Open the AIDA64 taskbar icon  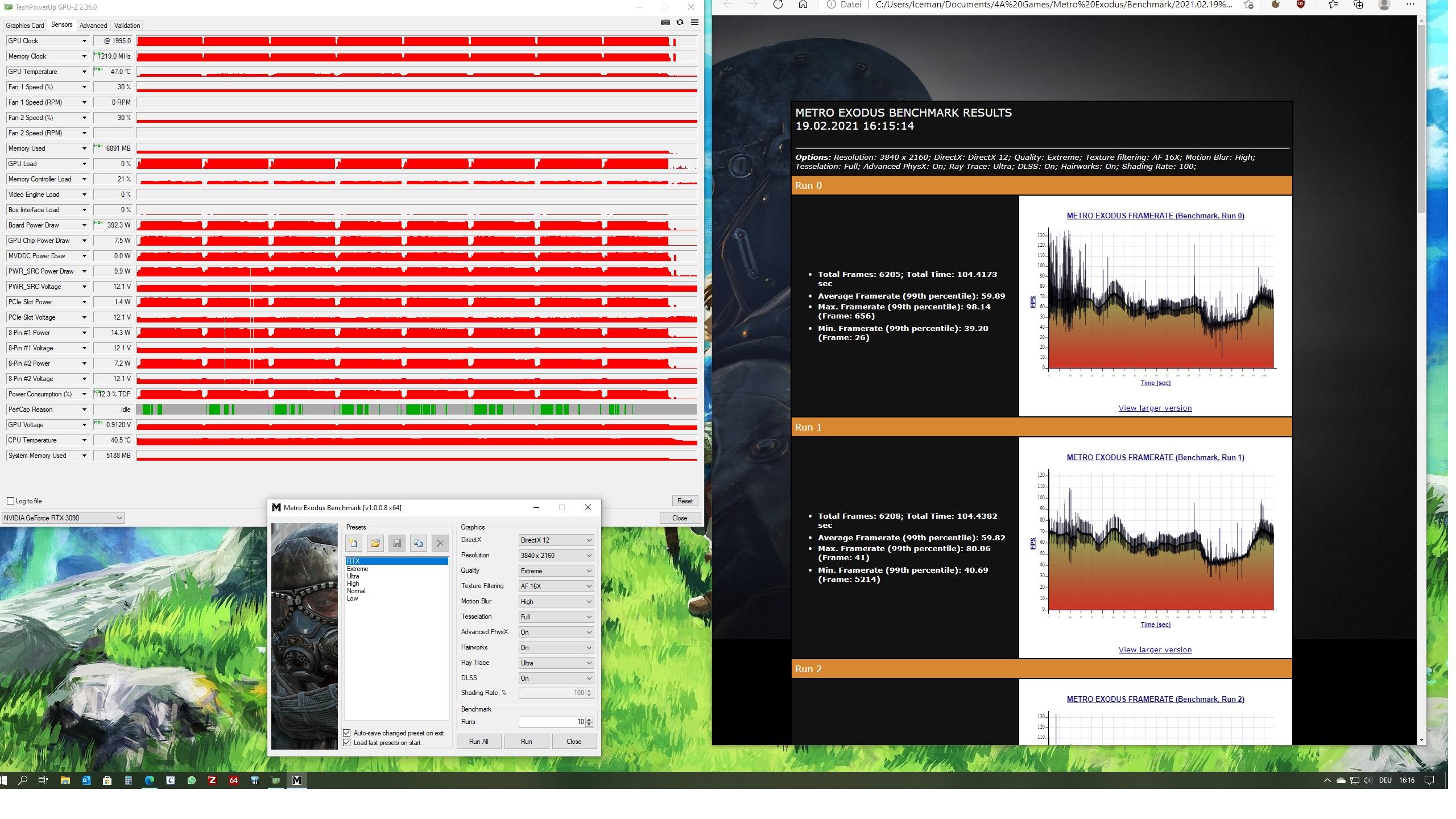click(x=233, y=780)
